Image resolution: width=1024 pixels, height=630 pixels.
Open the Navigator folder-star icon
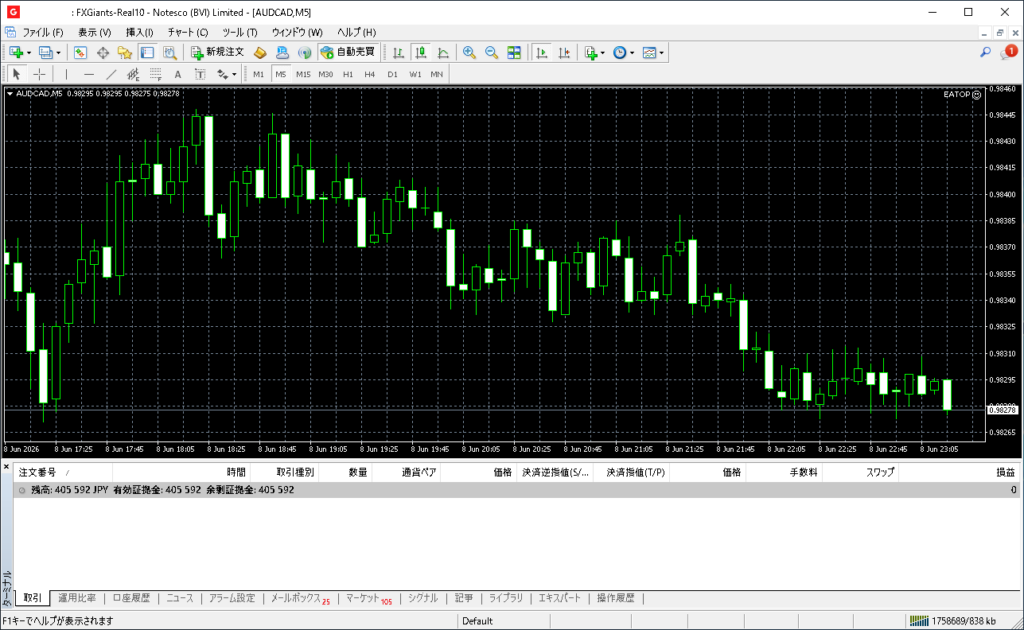coord(125,53)
